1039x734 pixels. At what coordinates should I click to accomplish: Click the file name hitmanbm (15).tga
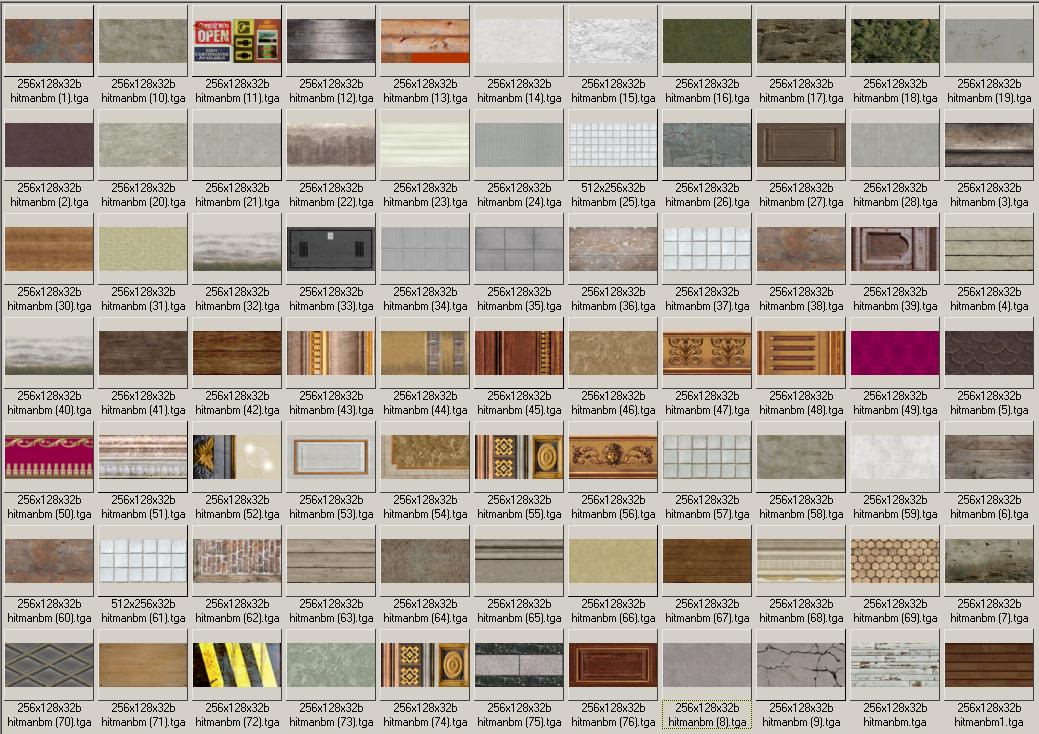click(x=613, y=98)
